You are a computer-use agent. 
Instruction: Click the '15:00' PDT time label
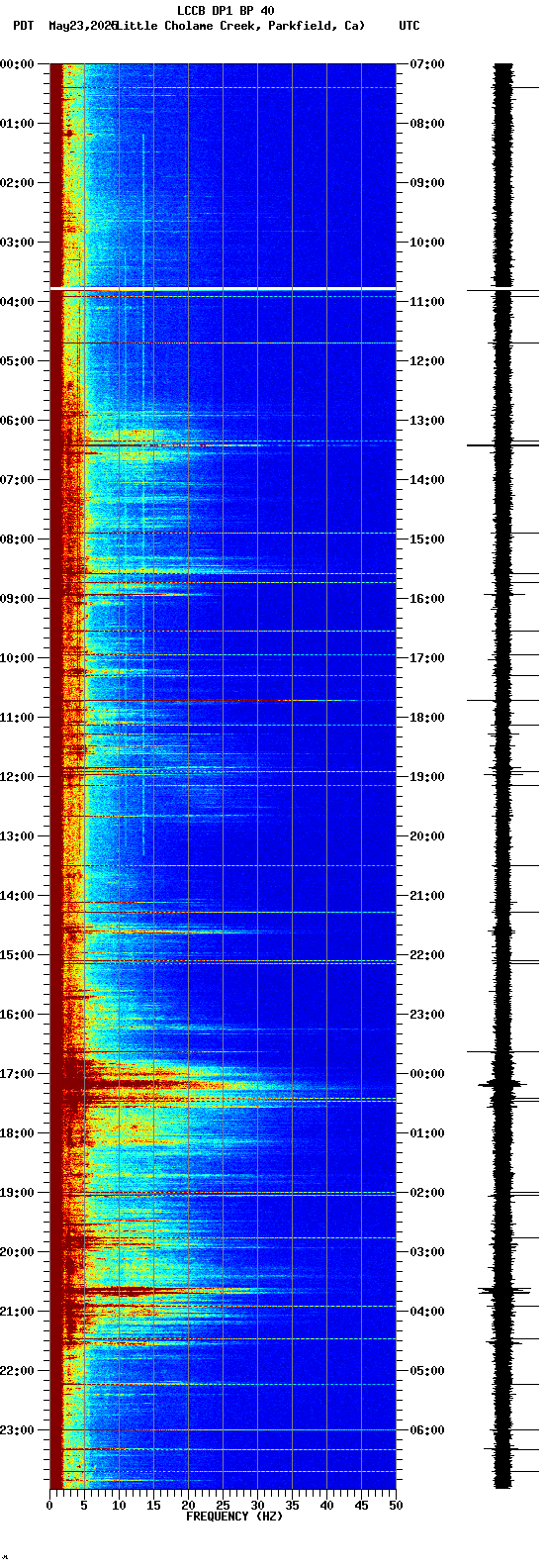click(x=17, y=955)
